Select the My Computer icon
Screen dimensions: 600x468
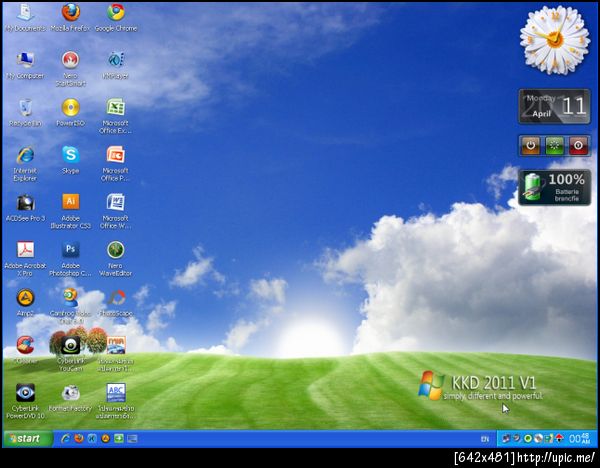point(25,65)
